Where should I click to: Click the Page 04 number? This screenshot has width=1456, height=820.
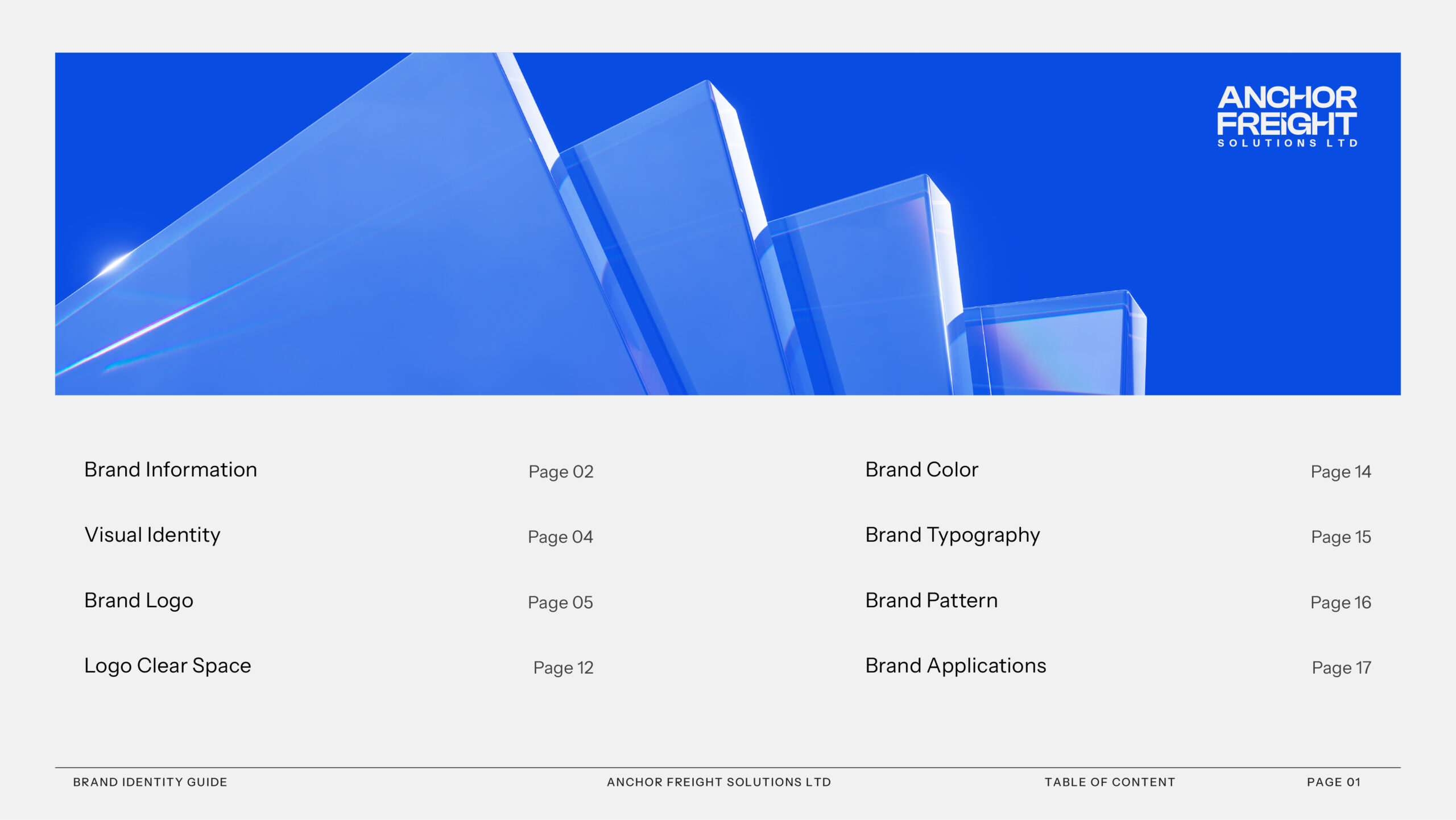(x=560, y=537)
